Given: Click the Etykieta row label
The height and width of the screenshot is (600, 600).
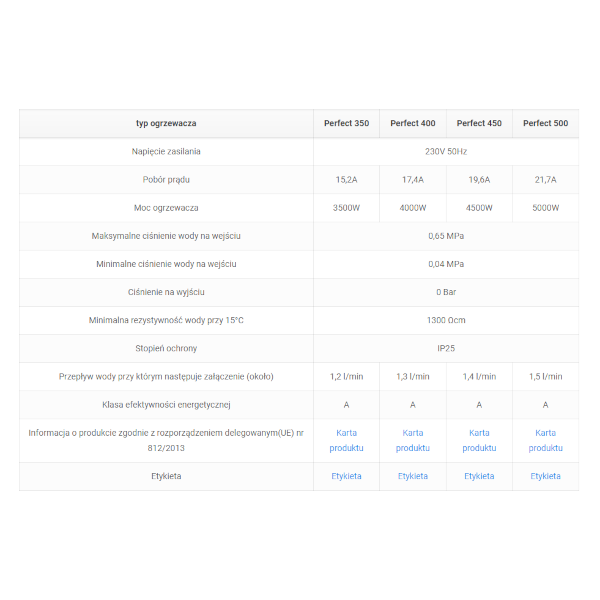Looking at the screenshot, I should 166,476.
